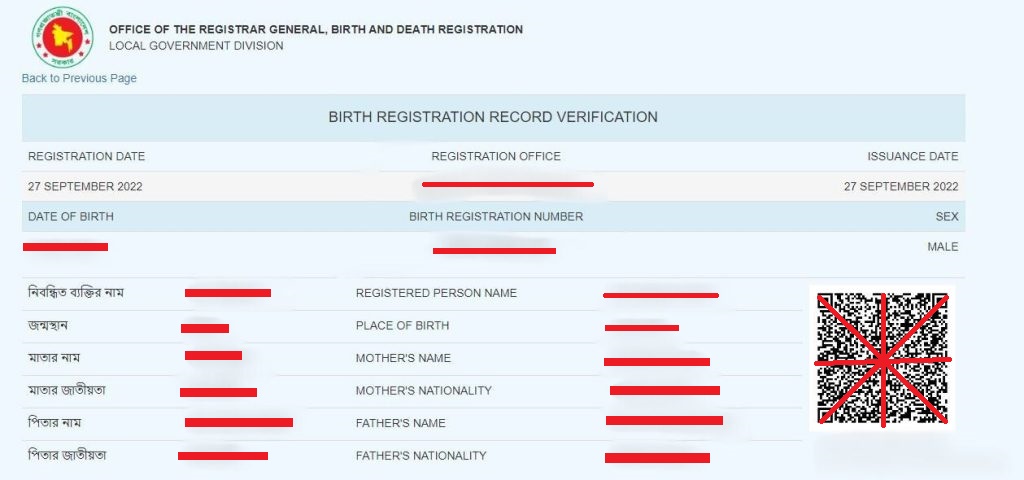Click the Registered Person Name label
Screen dimensions: 1024x480
coord(436,293)
